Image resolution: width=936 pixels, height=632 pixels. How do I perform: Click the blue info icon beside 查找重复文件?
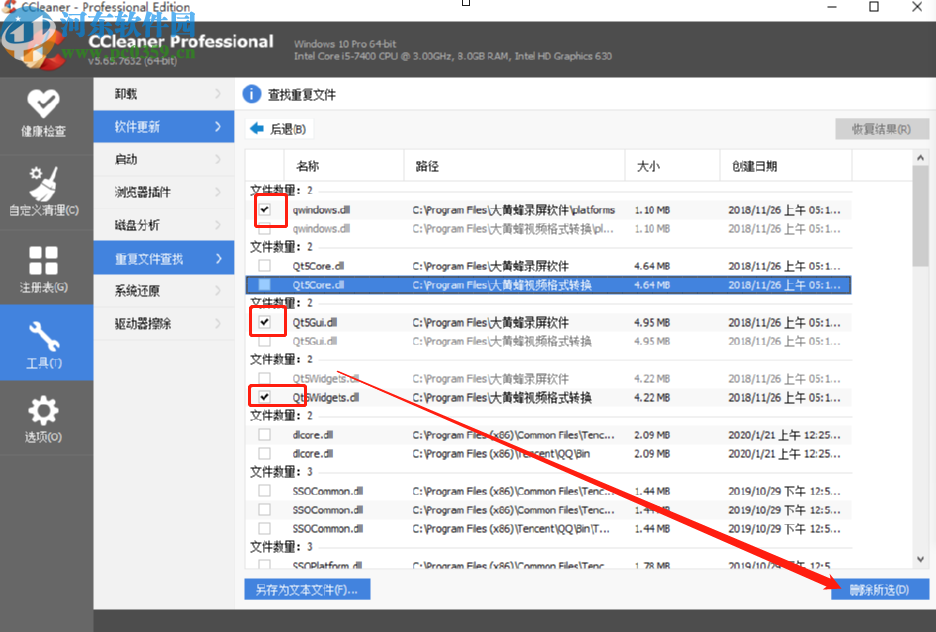point(251,94)
